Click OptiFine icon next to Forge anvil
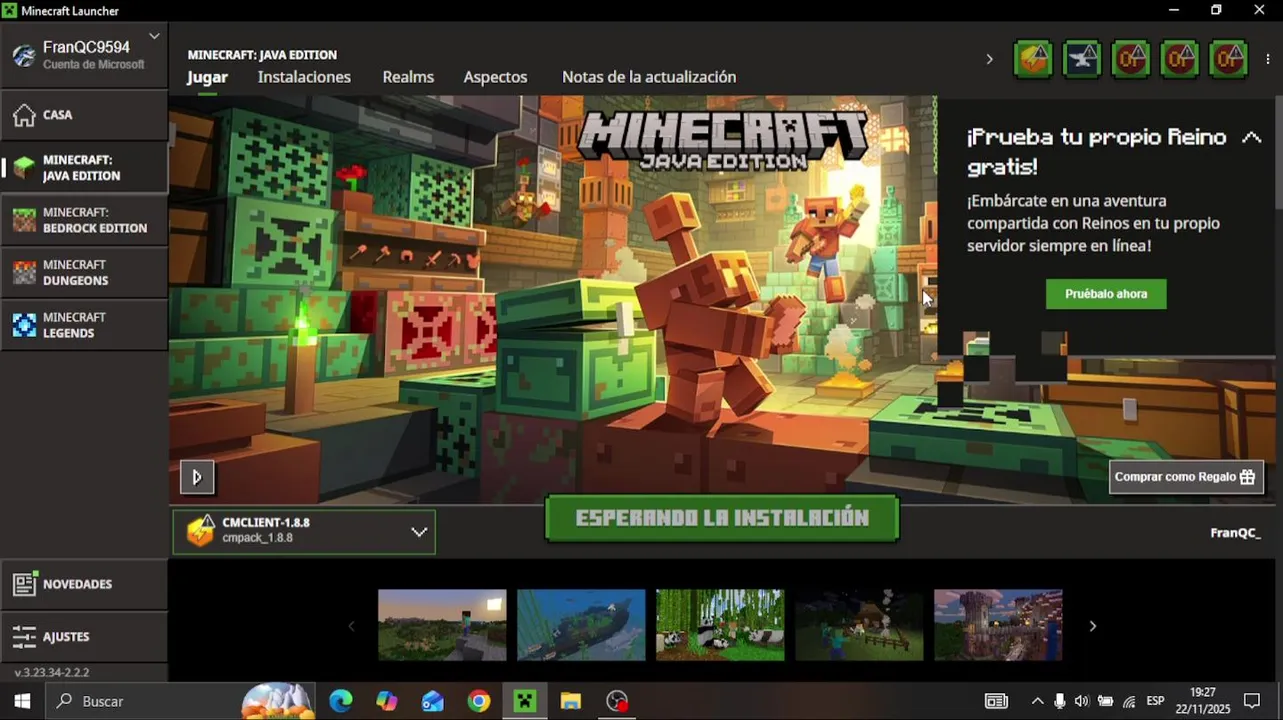Screen dimensions: 1283x720 [1131, 59]
